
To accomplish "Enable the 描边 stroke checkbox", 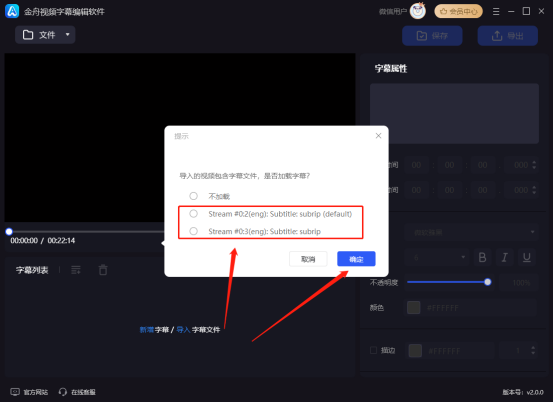I will click(x=373, y=350).
